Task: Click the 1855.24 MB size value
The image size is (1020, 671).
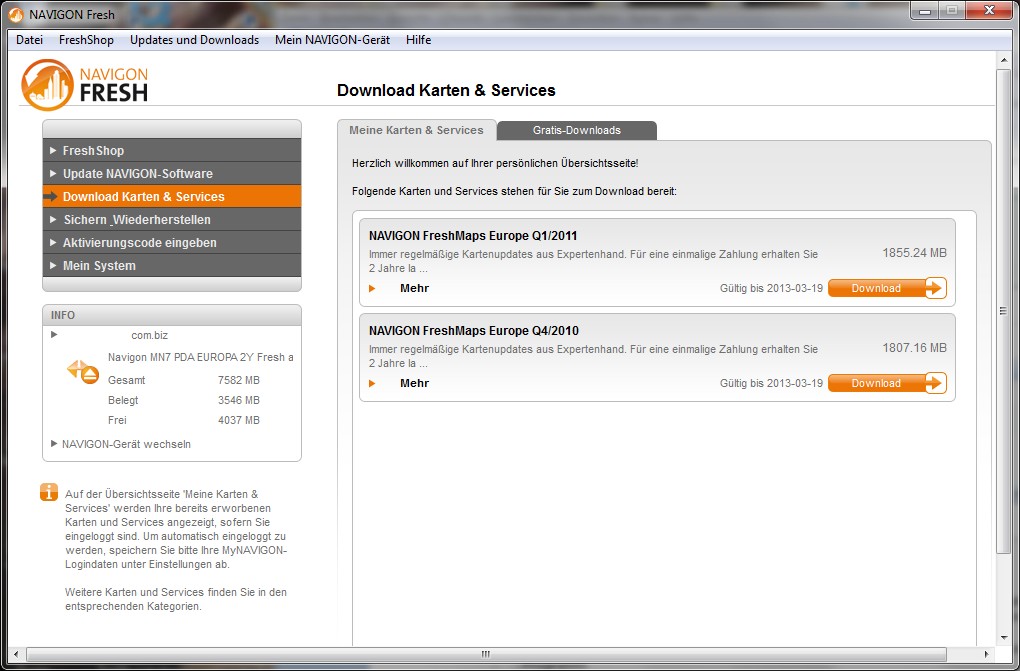Action: coord(914,253)
